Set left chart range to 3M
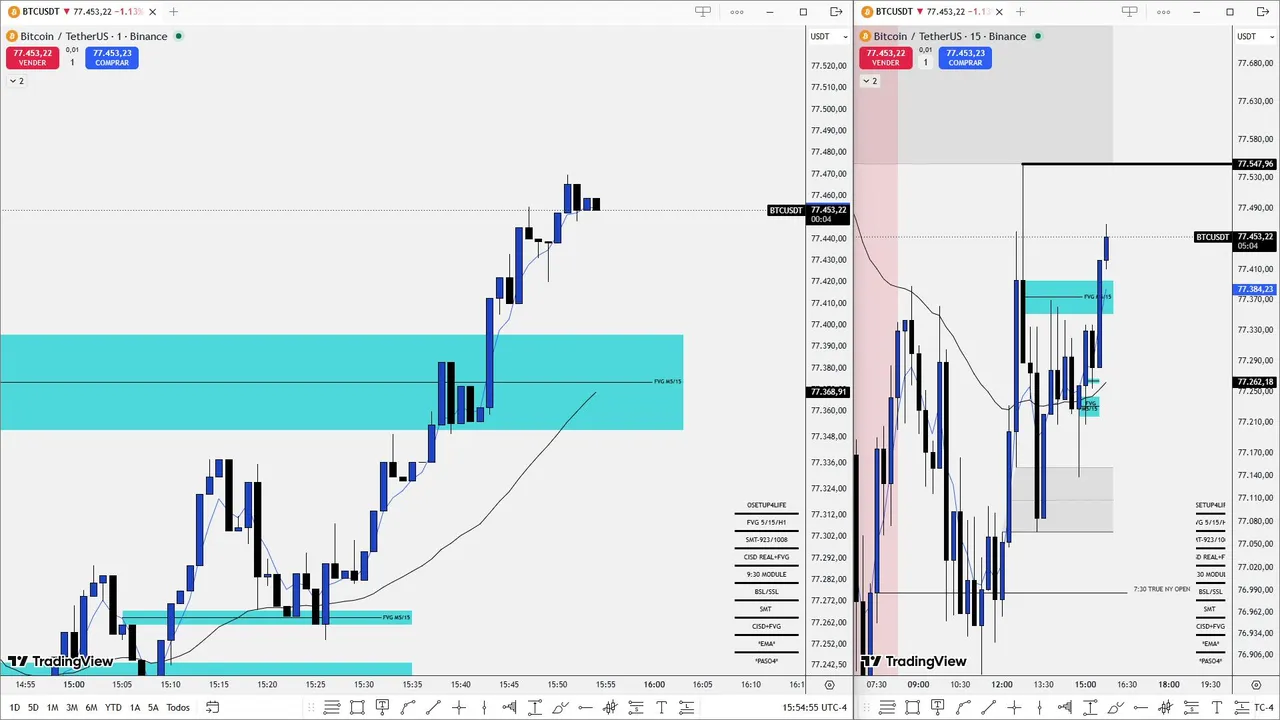Screen dimensions: 1280x720 tap(72, 707)
